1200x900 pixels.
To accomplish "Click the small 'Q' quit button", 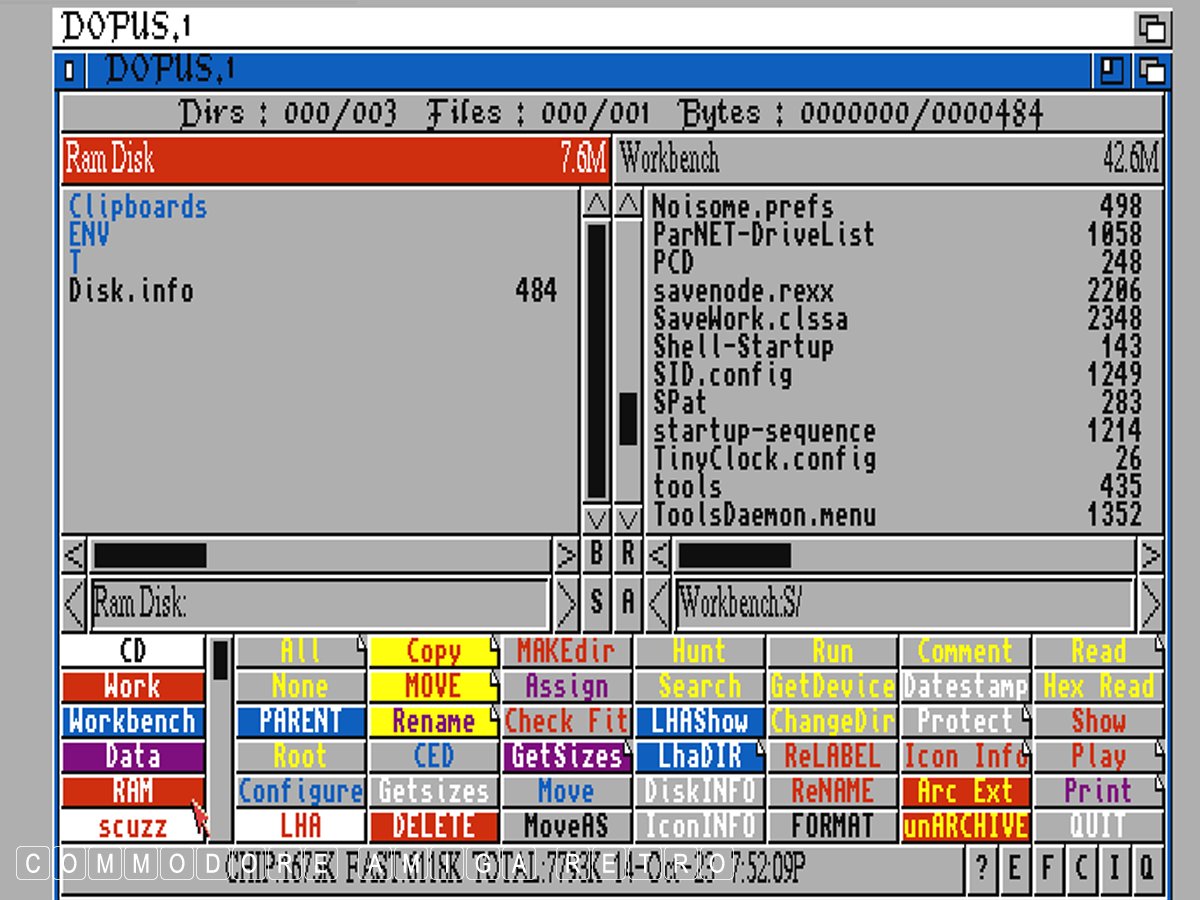I will 1146,867.
